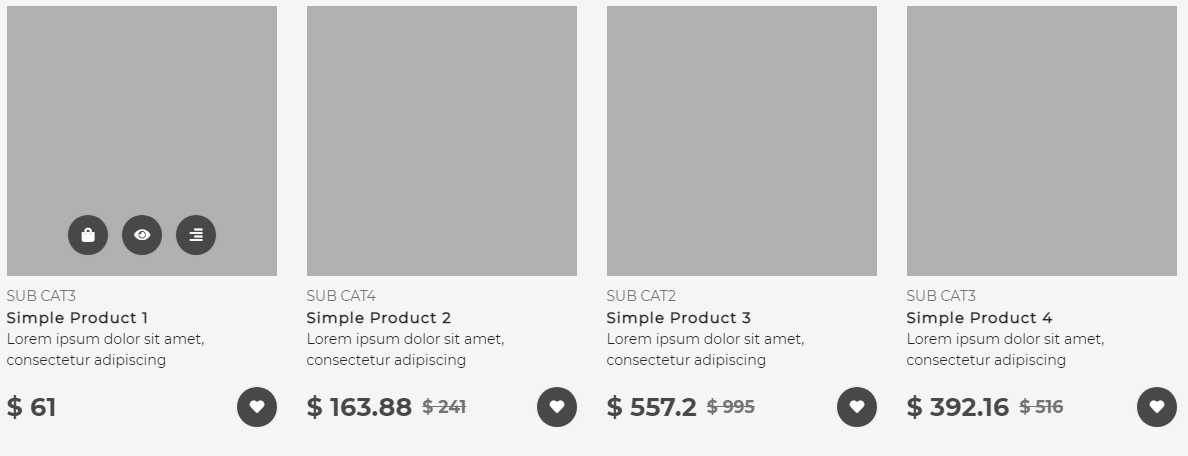Add Simple Product 1 to wishlist heart

[257, 407]
